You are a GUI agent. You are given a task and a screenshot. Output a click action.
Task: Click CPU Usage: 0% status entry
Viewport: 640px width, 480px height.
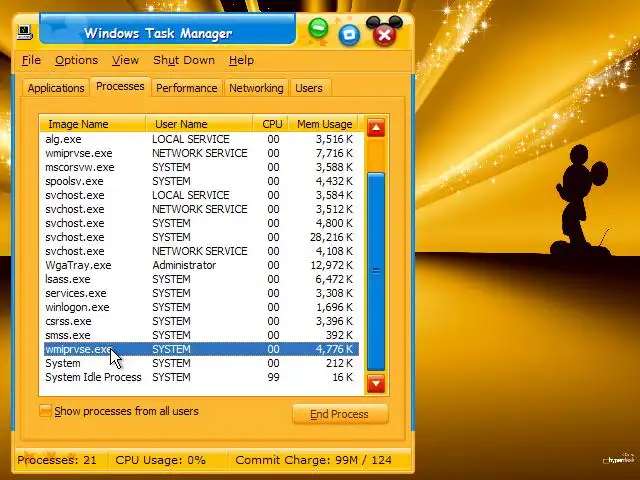(160, 460)
